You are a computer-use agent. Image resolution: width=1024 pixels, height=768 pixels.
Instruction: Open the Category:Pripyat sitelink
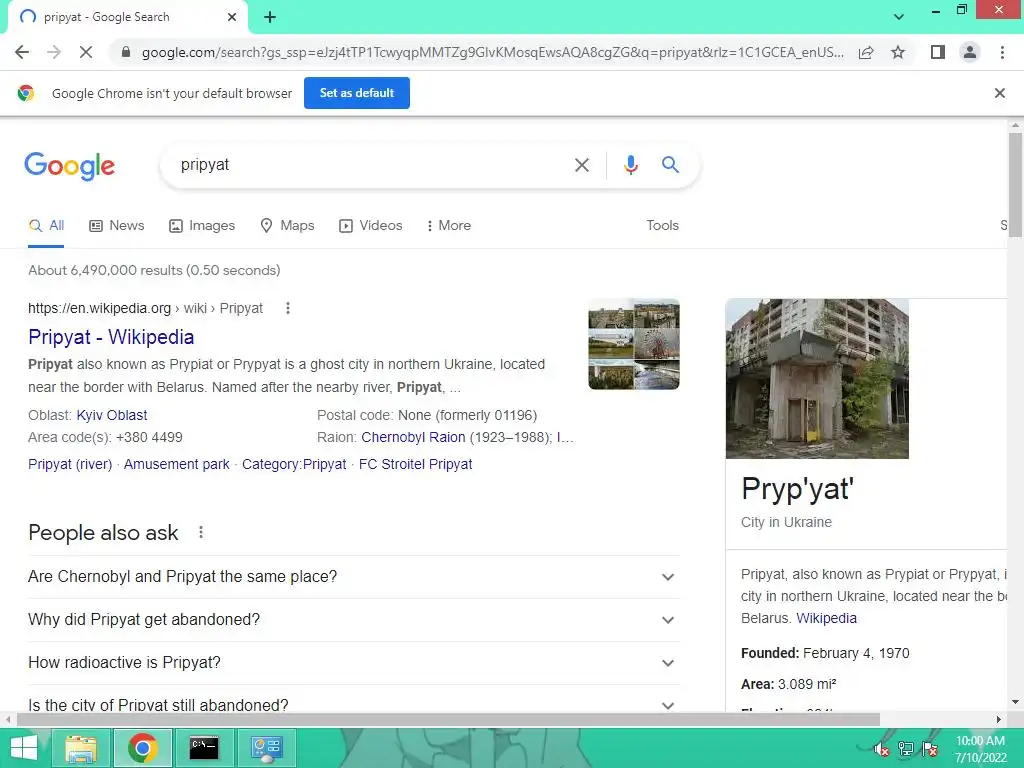tap(294, 464)
